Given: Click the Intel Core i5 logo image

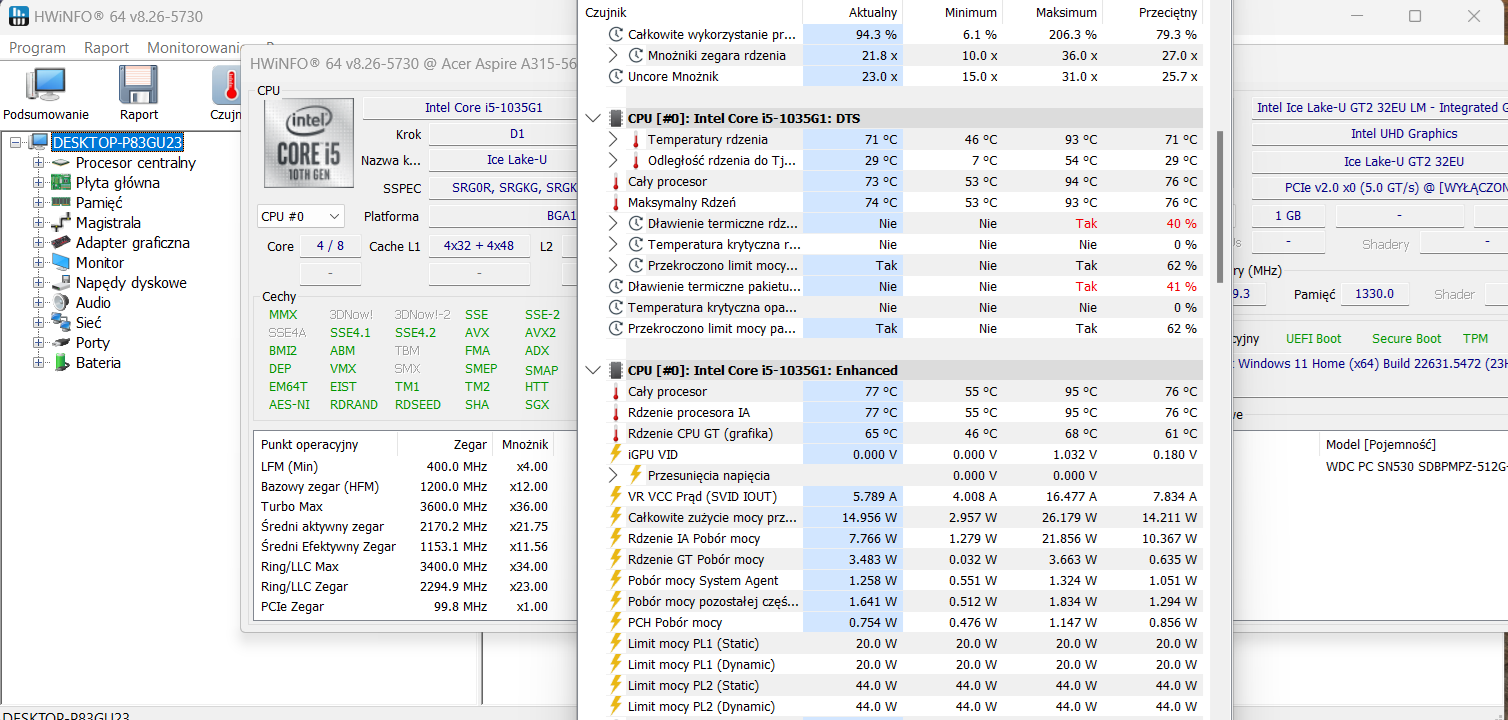Looking at the screenshot, I should pyautogui.click(x=308, y=143).
